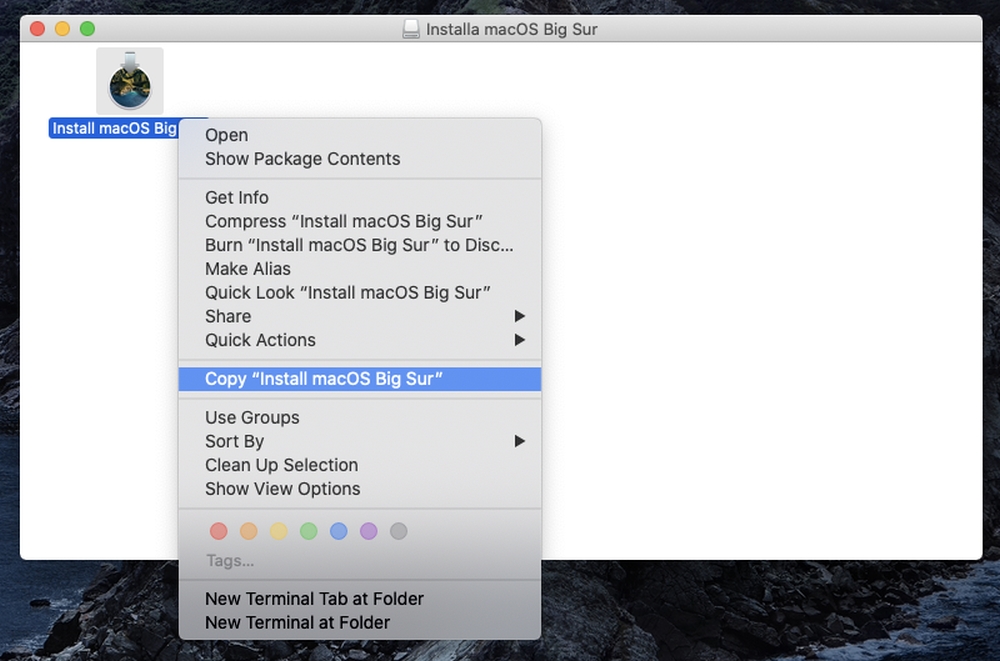Minimize the Installa macOS Big Sur window
This screenshot has height=661, width=1000.
(x=62, y=29)
